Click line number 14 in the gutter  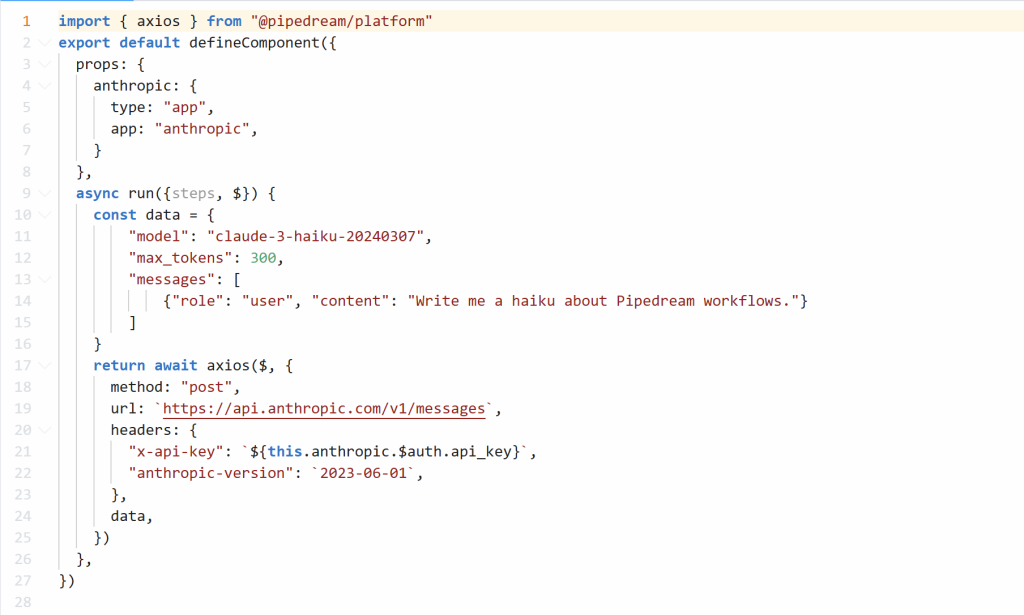click(x=23, y=301)
